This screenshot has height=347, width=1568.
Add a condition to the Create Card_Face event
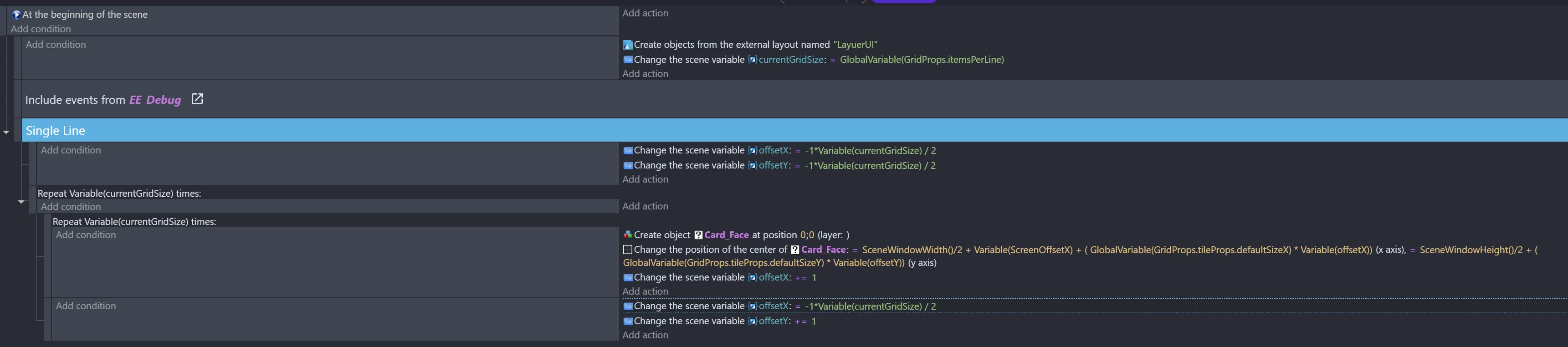[86, 235]
